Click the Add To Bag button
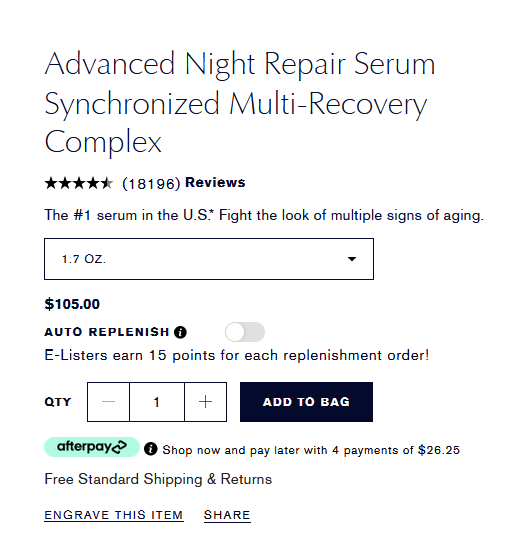Viewport: 516px width, 549px height. tap(306, 402)
